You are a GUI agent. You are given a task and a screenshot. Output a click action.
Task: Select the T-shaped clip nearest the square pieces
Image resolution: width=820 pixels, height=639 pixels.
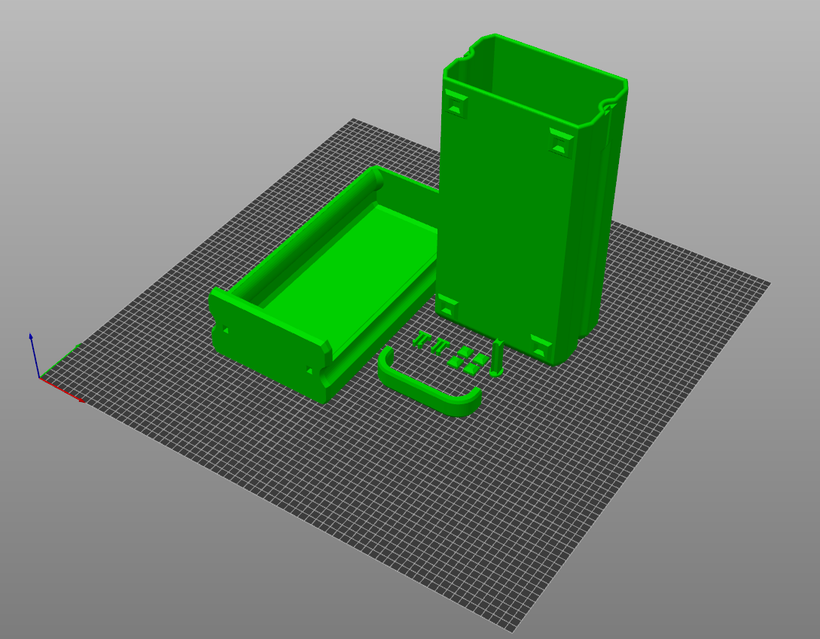coord(440,345)
